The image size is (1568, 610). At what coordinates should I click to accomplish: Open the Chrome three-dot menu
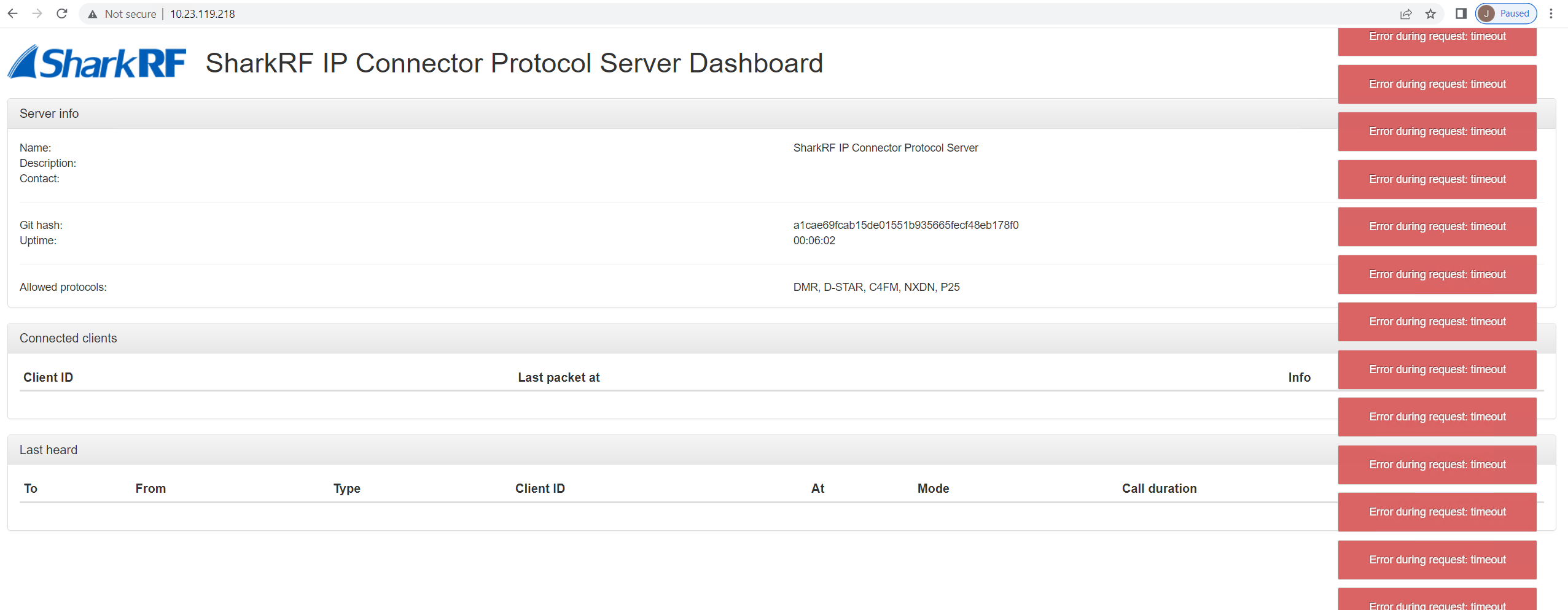(x=1551, y=14)
